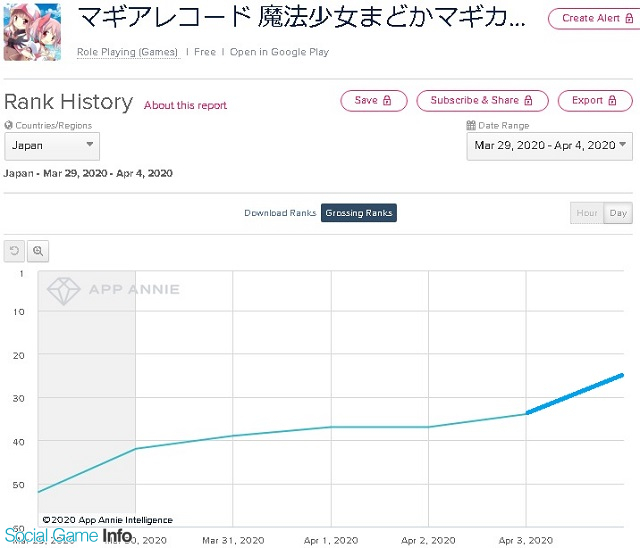640x548 pixels.
Task: Click the Mar 31, 2020 axis label
Action: click(233, 541)
